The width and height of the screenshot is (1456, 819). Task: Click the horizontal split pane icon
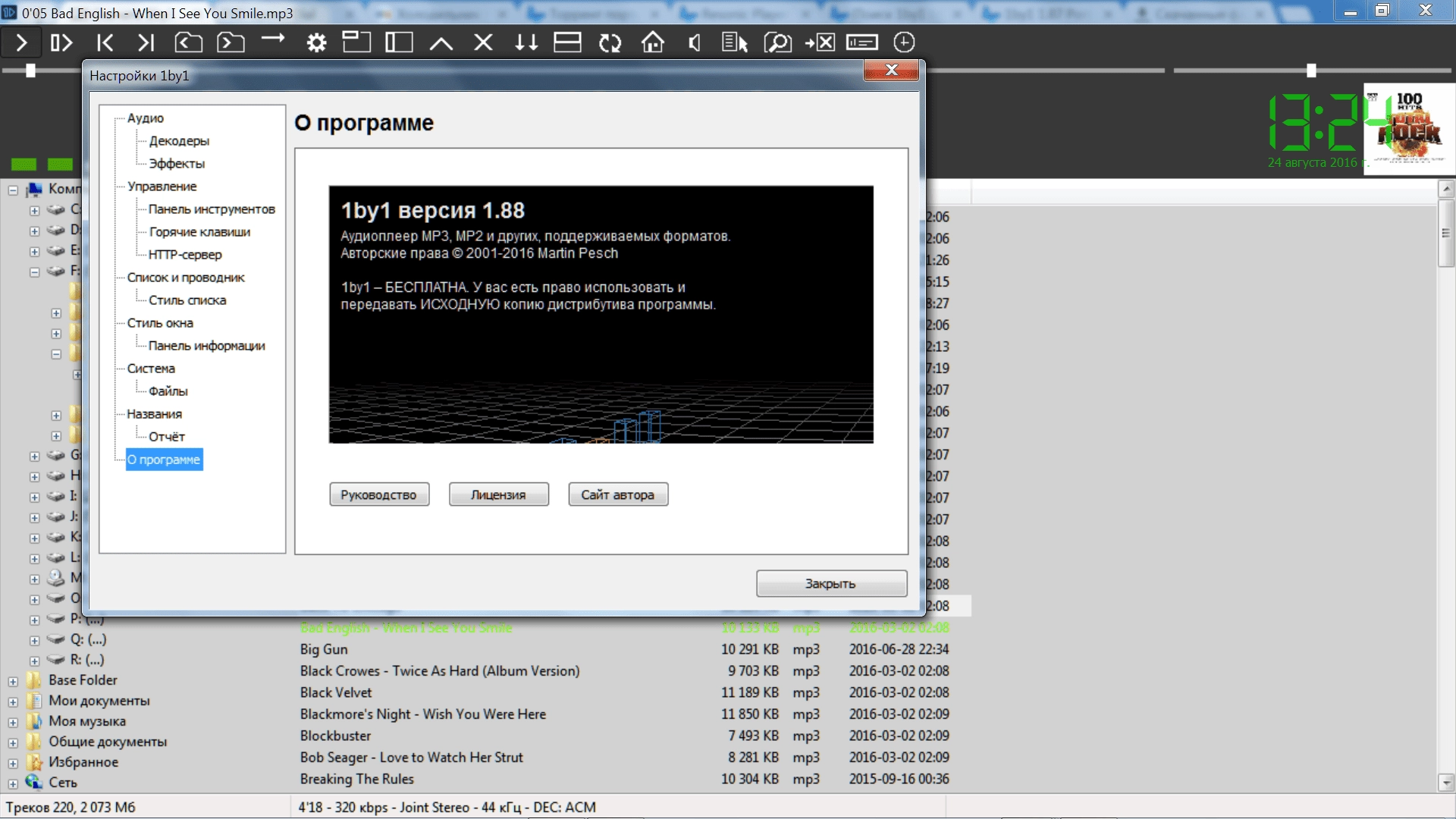567,42
